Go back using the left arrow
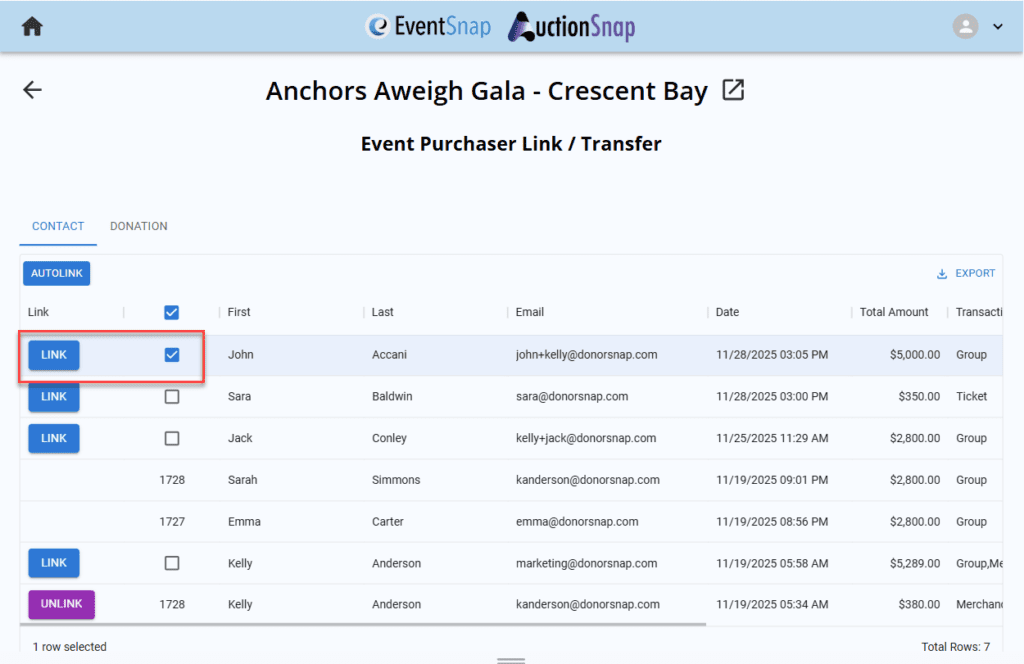Image resolution: width=1024 pixels, height=664 pixels. tap(33, 90)
